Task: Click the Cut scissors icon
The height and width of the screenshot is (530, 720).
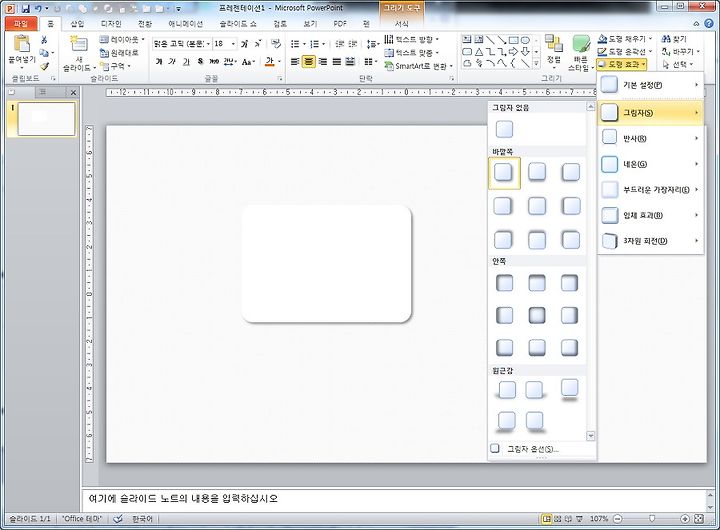Action: 44,40
